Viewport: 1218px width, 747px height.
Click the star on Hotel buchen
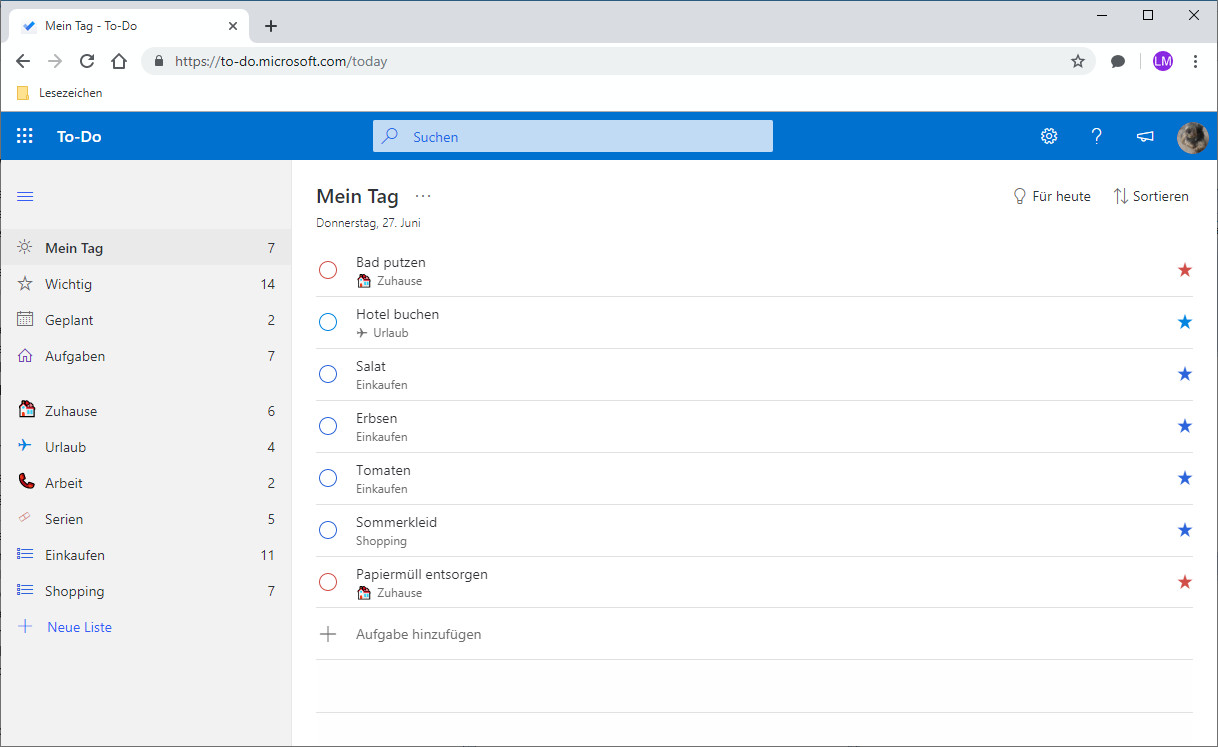(1185, 322)
